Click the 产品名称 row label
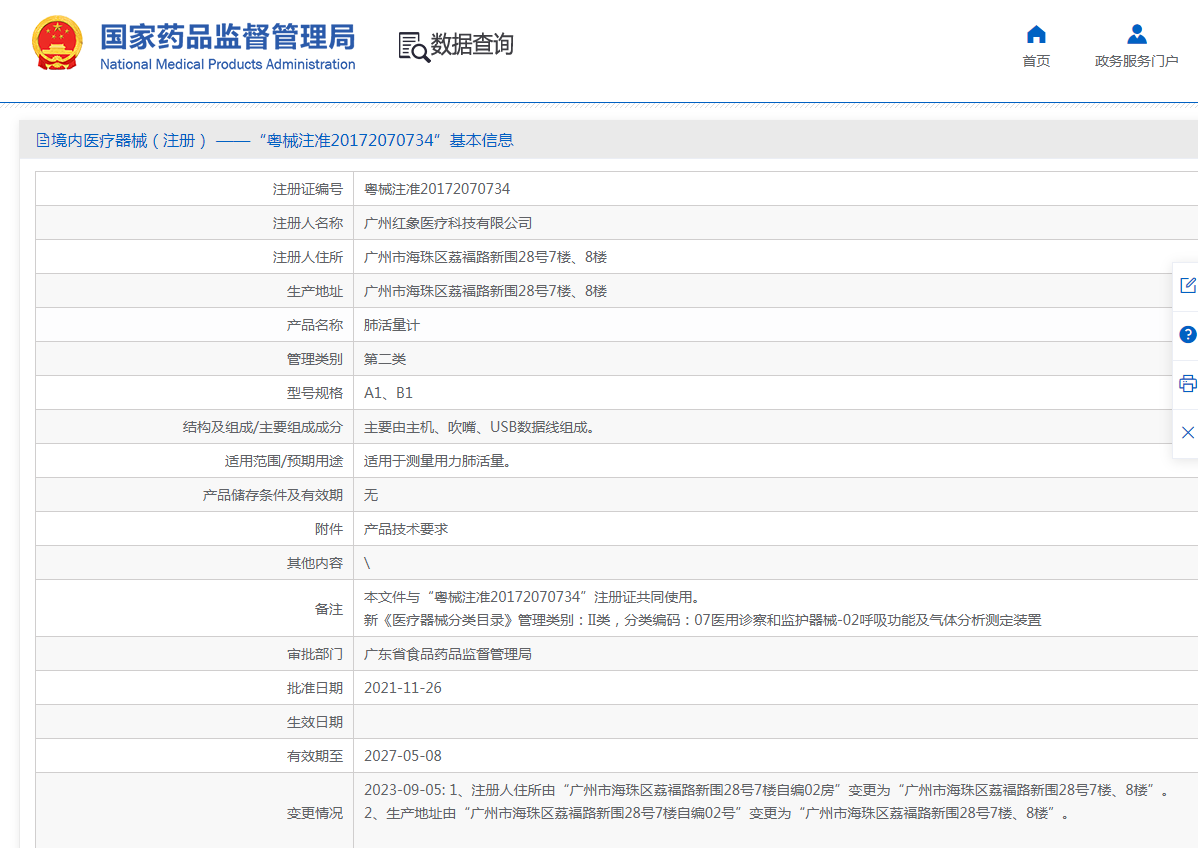 coord(314,325)
